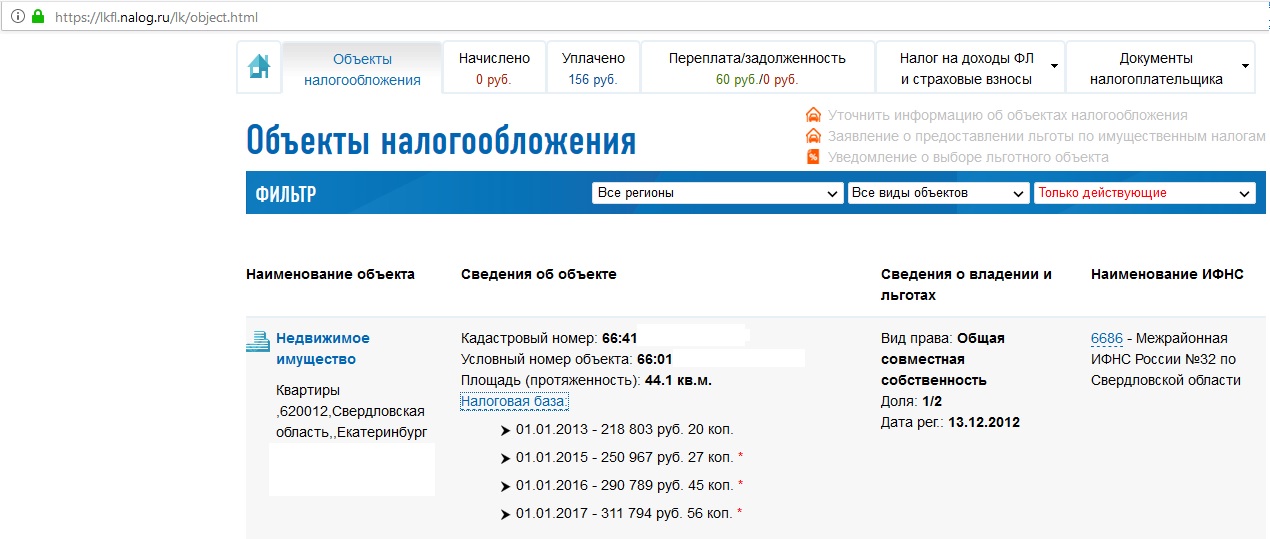Click the Налоговая база link
The height and width of the screenshot is (539, 1270).
pyautogui.click(x=514, y=402)
